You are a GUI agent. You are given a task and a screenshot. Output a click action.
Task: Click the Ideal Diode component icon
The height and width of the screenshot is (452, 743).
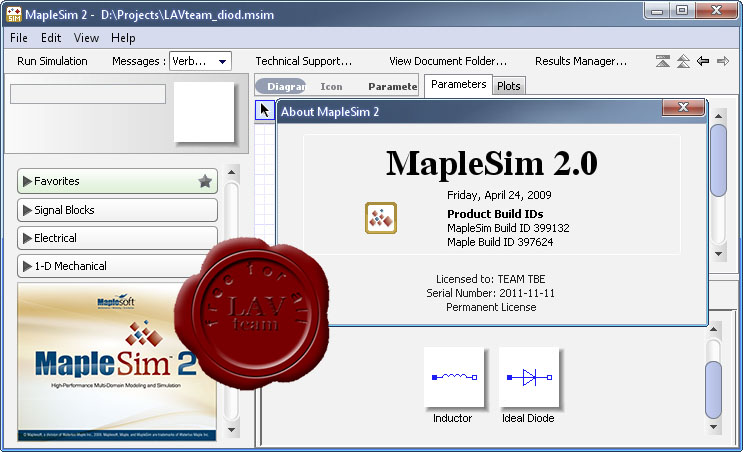(529, 377)
